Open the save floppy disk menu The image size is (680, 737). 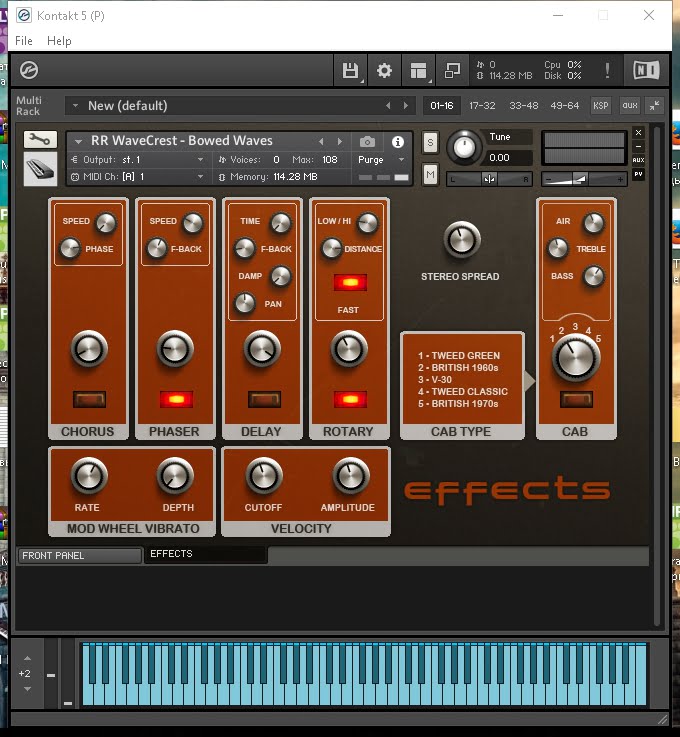click(x=350, y=71)
